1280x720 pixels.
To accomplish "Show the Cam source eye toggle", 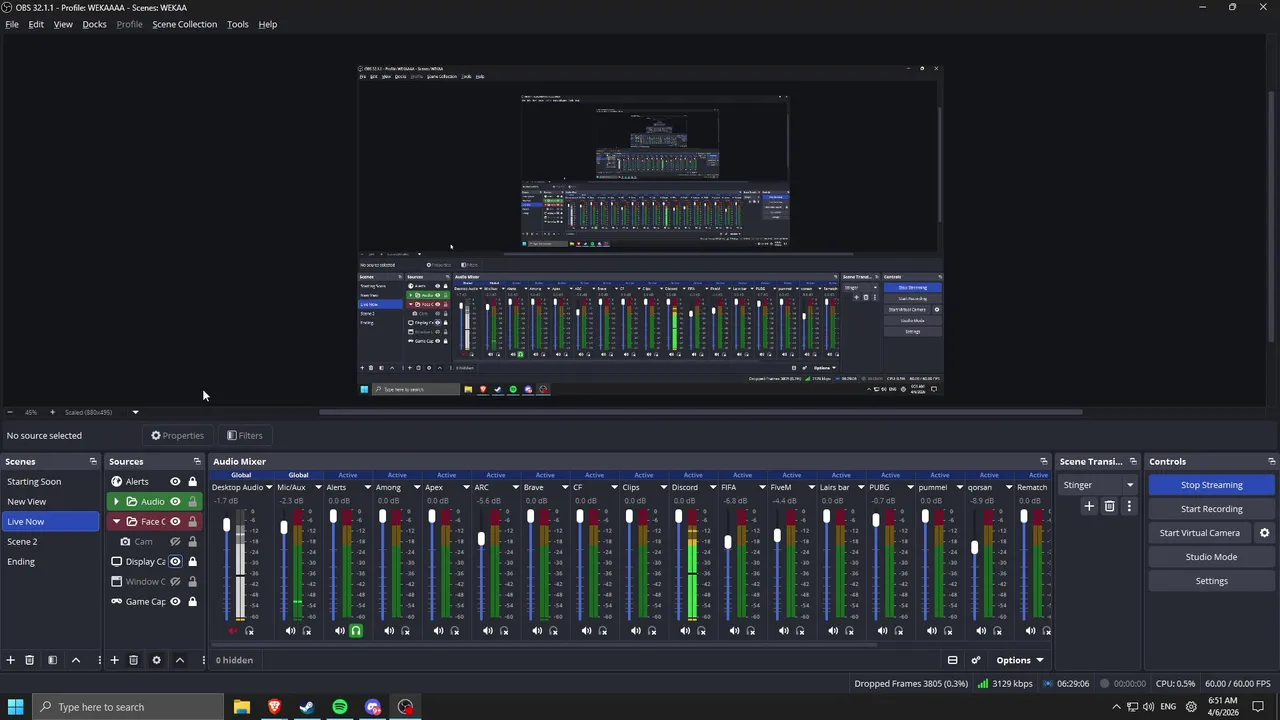I will coord(175,542).
